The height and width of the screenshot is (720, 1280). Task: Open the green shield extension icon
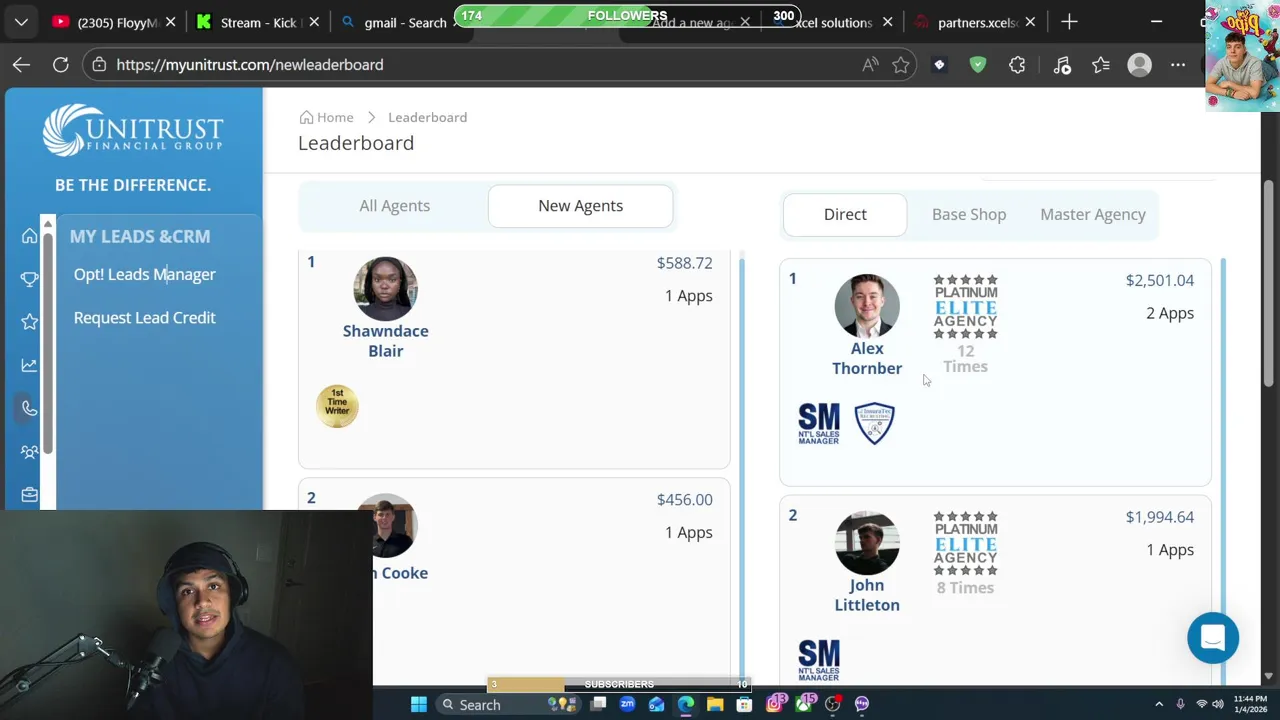978,65
